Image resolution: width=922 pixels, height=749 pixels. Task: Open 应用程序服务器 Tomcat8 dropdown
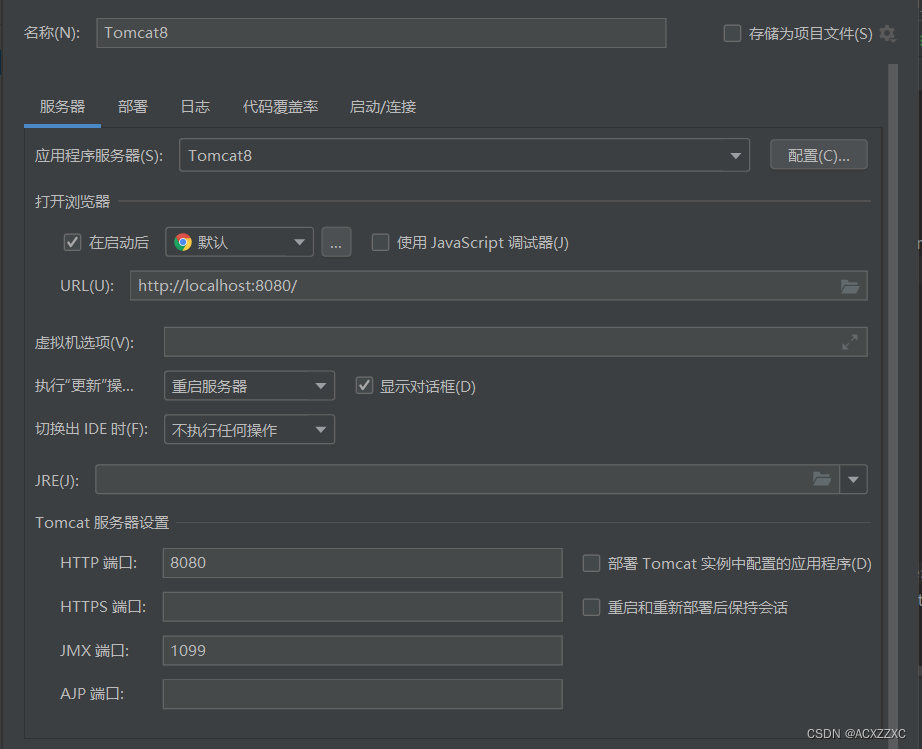click(464, 155)
